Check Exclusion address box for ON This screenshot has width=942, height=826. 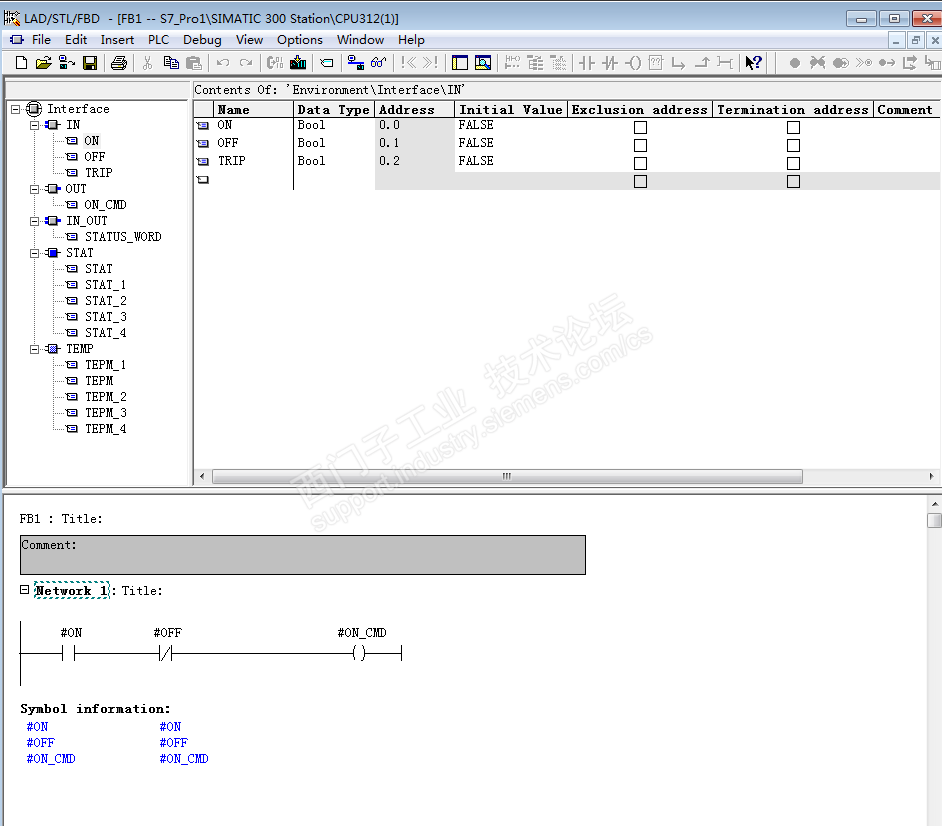pyautogui.click(x=640, y=127)
